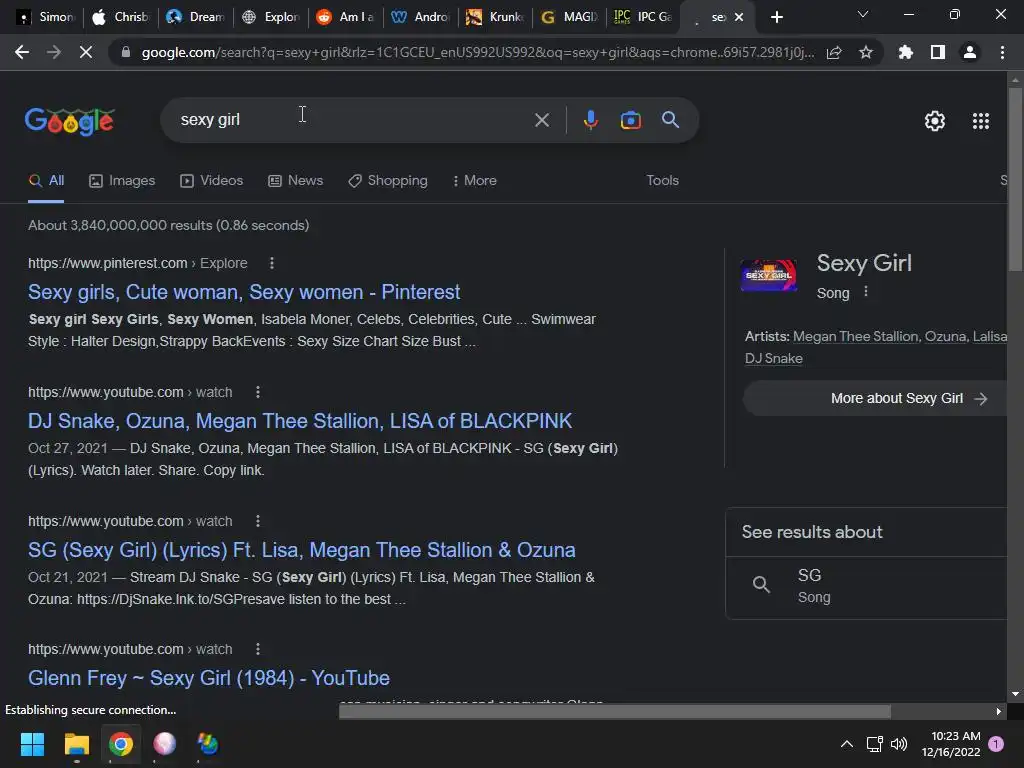Open DJ Snake, Ozuna, Megan Thee Stallion result
Screen dimensions: 1024x768
300,421
